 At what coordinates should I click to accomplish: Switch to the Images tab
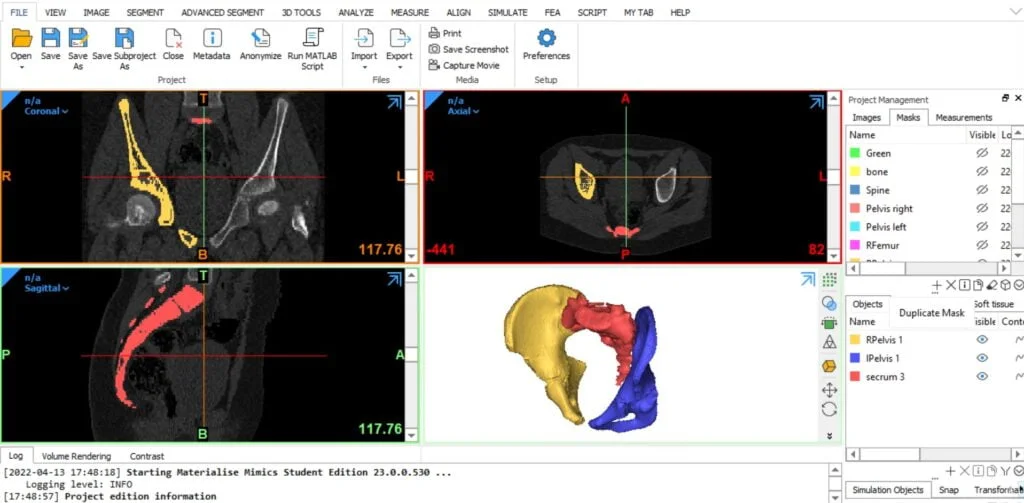867,118
